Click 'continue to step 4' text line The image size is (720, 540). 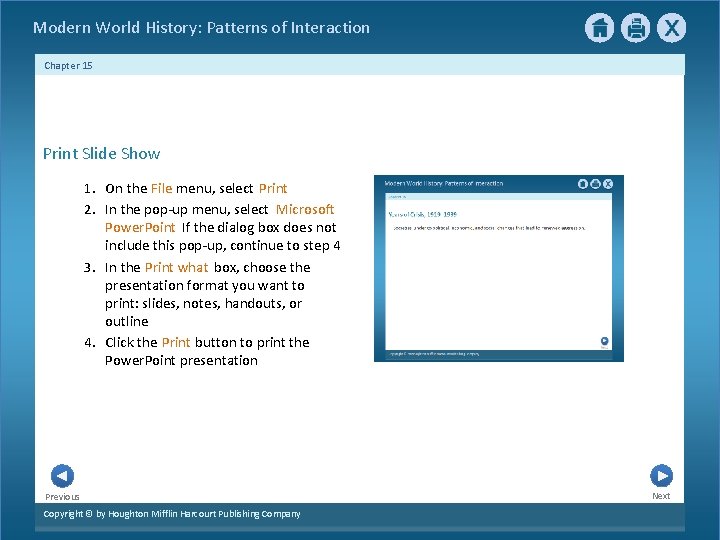tap(285, 246)
